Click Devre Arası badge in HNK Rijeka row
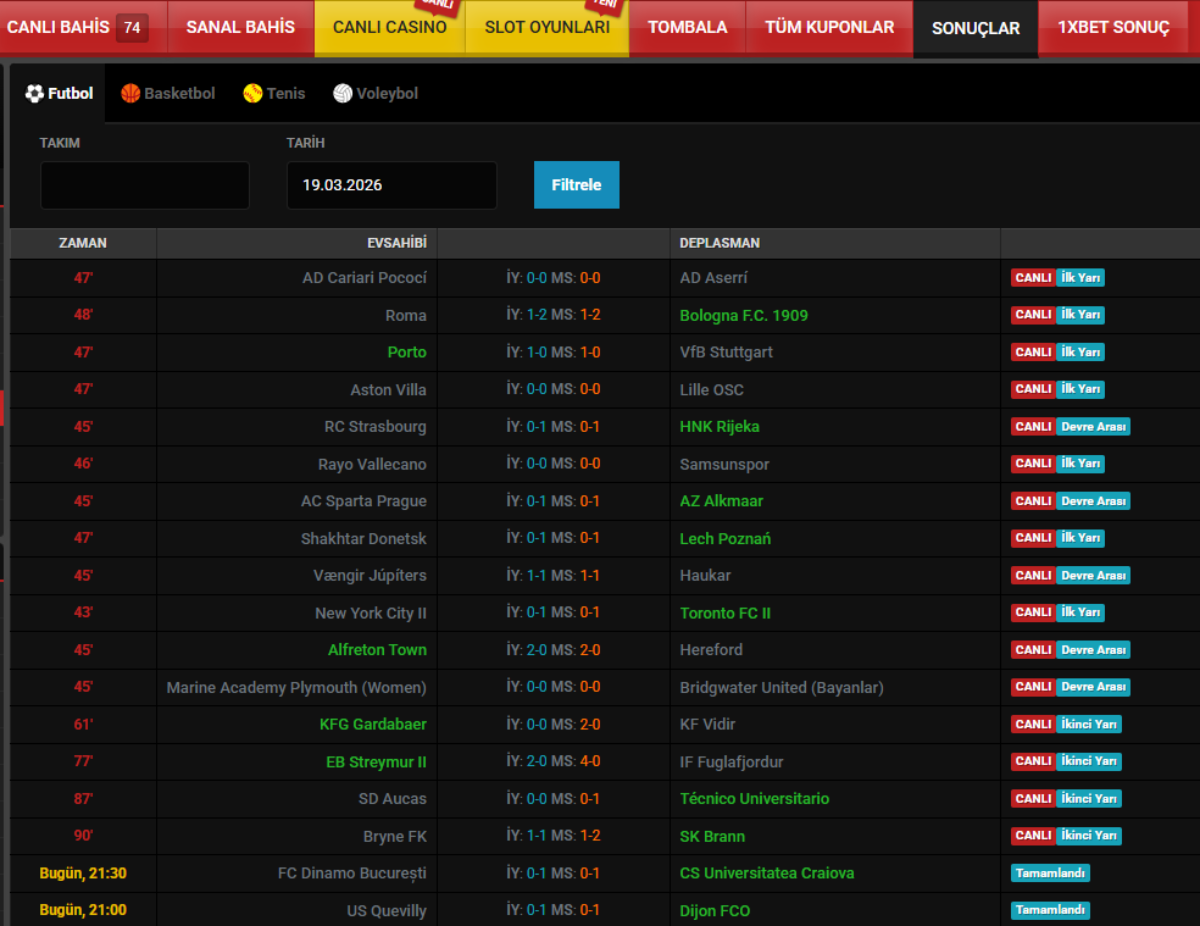The height and width of the screenshot is (926, 1200). click(x=1093, y=427)
